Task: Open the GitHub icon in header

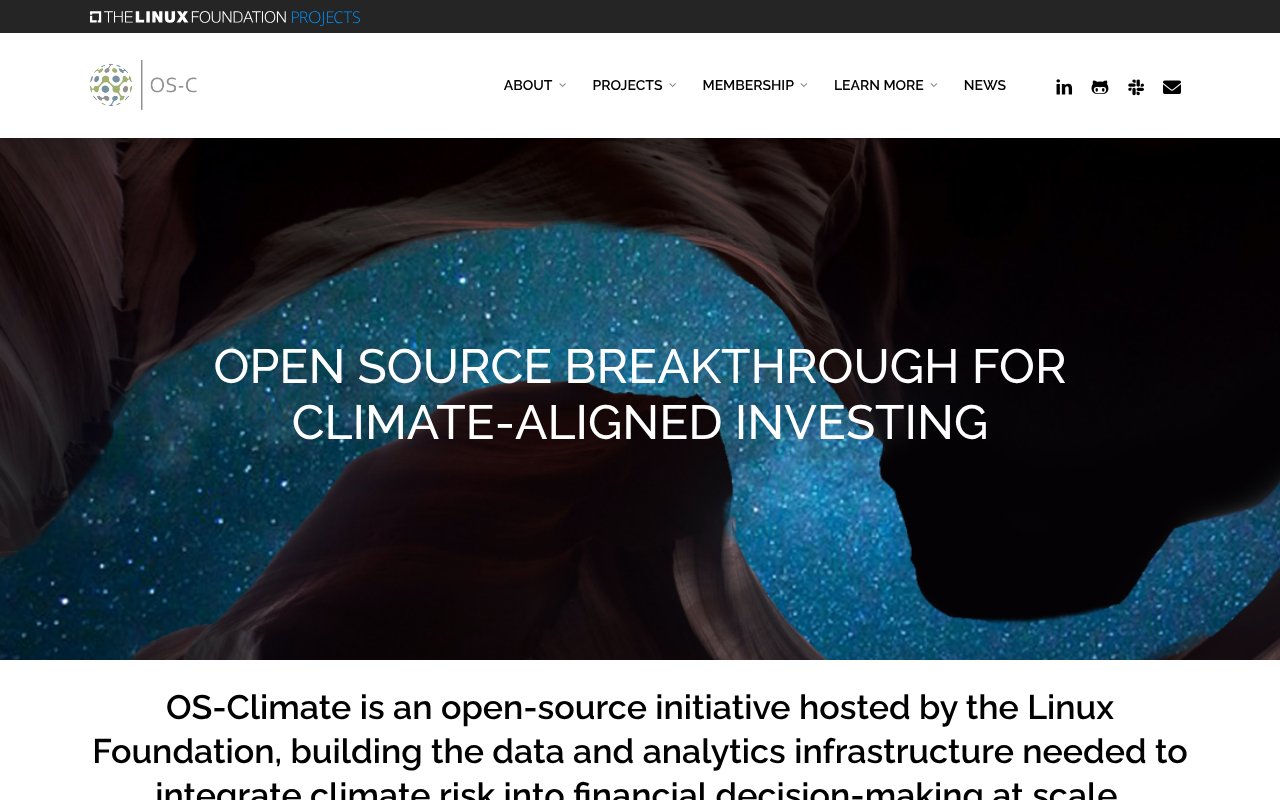Action: coord(1100,87)
